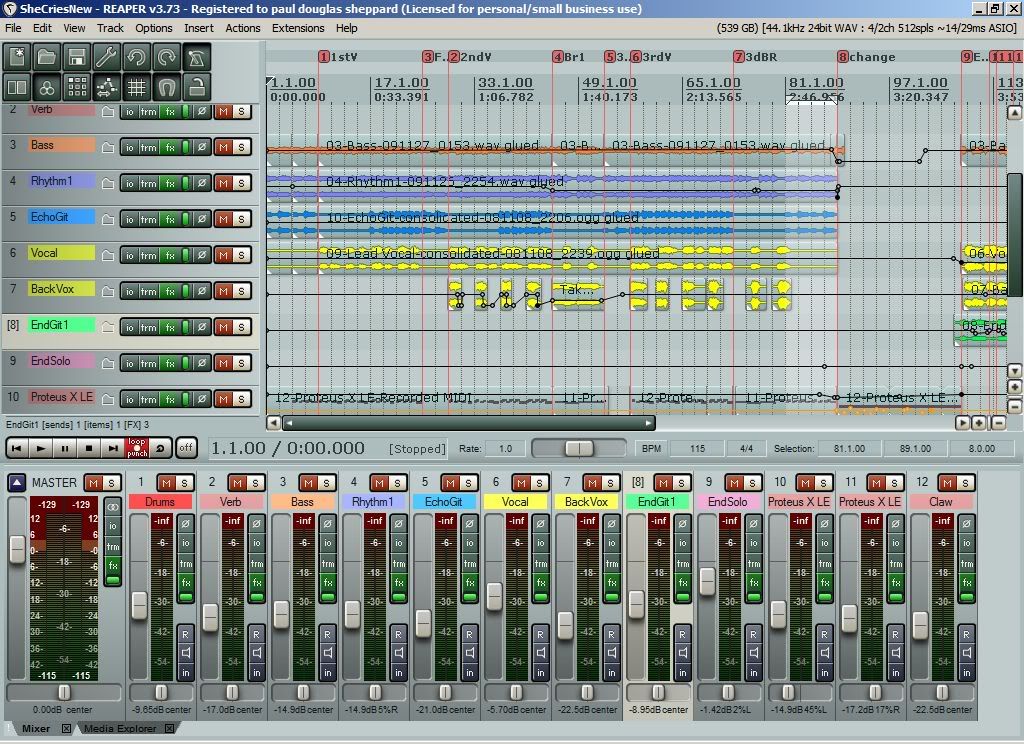Switch to the Media Explorer tab

click(118, 729)
